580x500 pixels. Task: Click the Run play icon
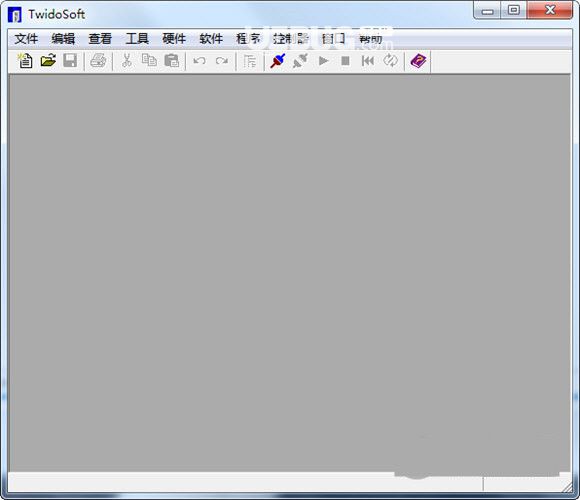[x=323, y=61]
